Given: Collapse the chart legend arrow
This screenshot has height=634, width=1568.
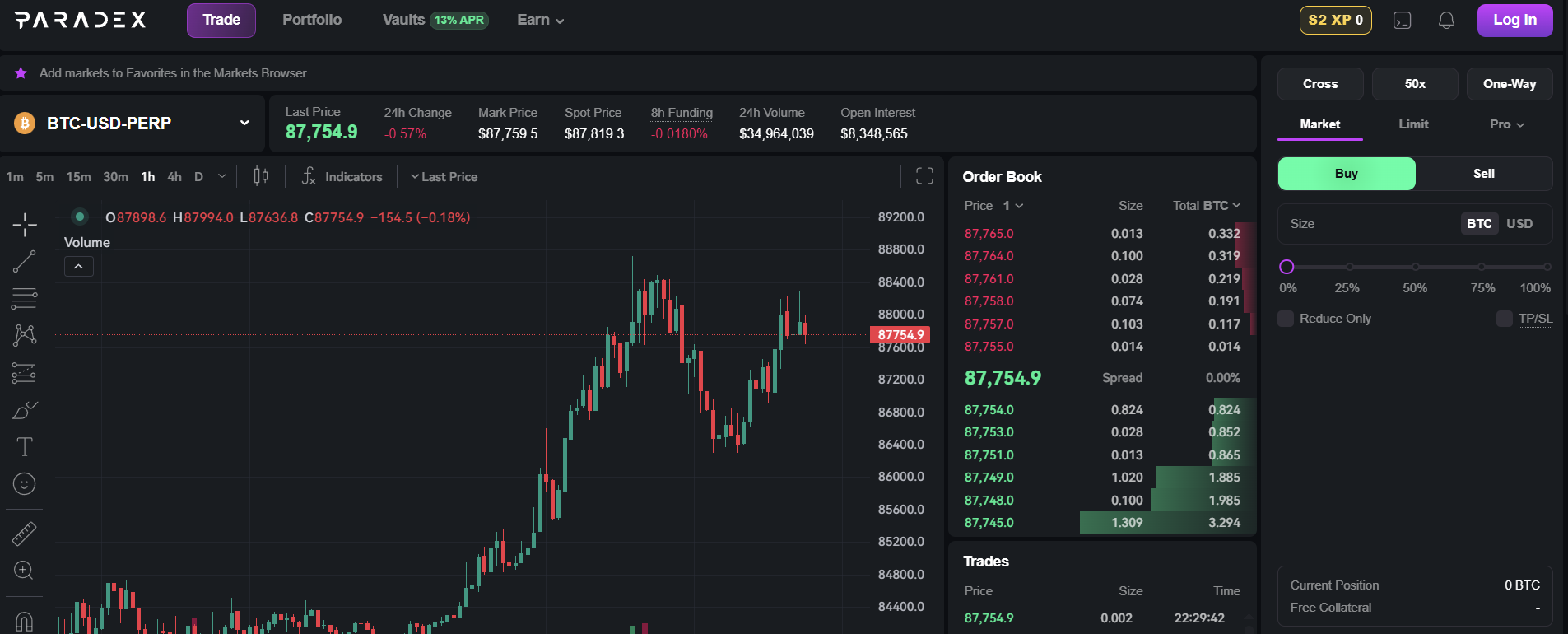Looking at the screenshot, I should (79, 267).
